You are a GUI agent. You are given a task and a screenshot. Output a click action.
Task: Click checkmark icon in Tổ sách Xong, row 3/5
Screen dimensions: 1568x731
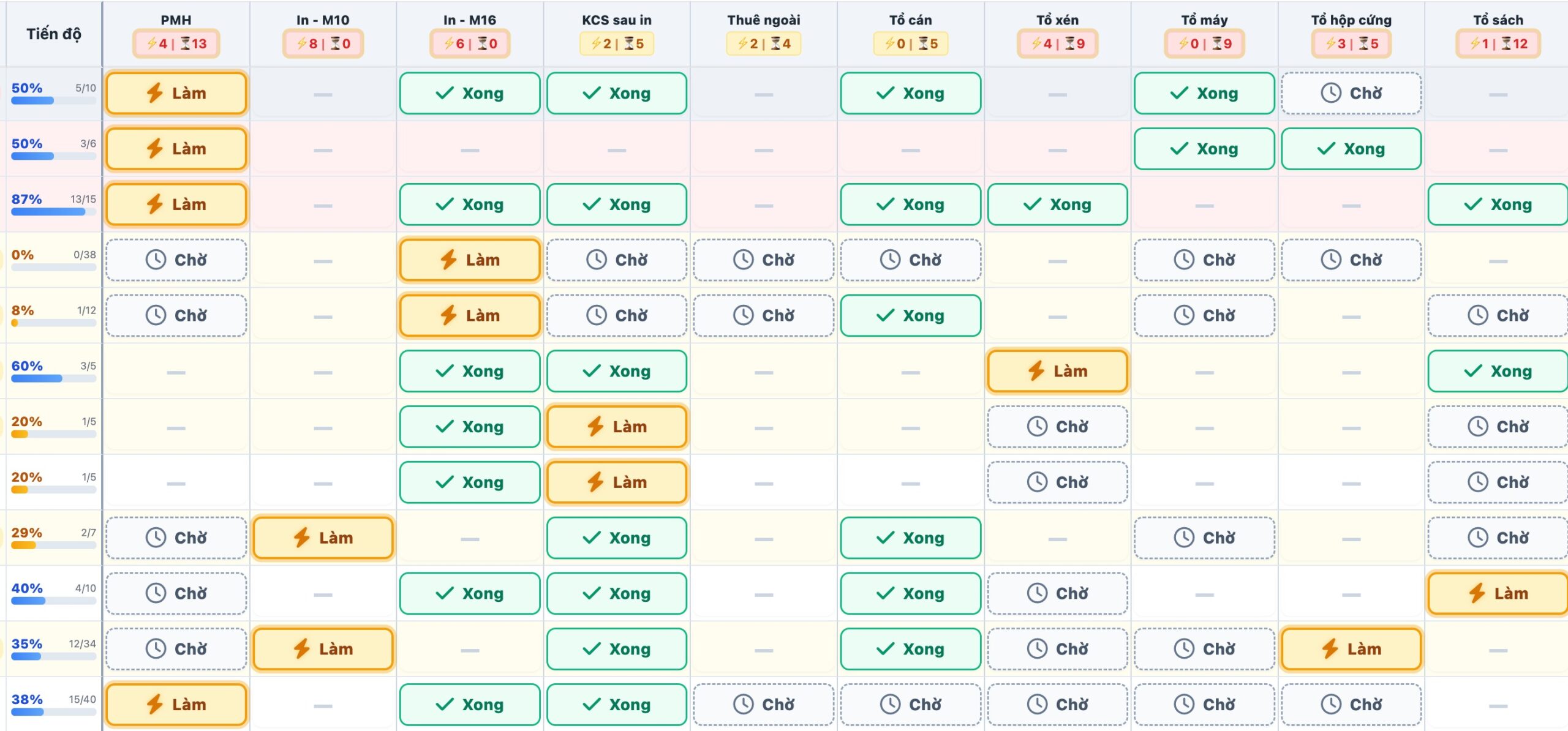click(1473, 371)
